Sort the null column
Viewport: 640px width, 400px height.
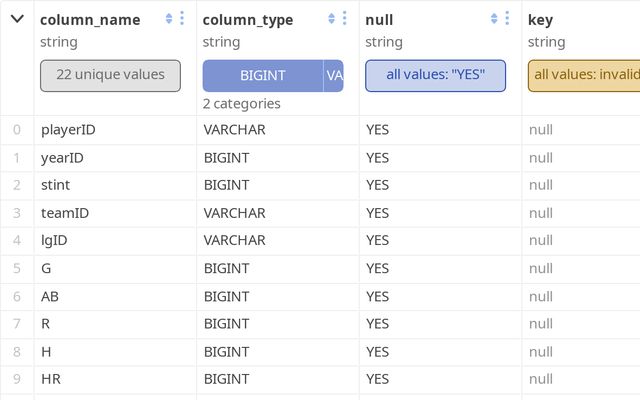click(x=494, y=19)
